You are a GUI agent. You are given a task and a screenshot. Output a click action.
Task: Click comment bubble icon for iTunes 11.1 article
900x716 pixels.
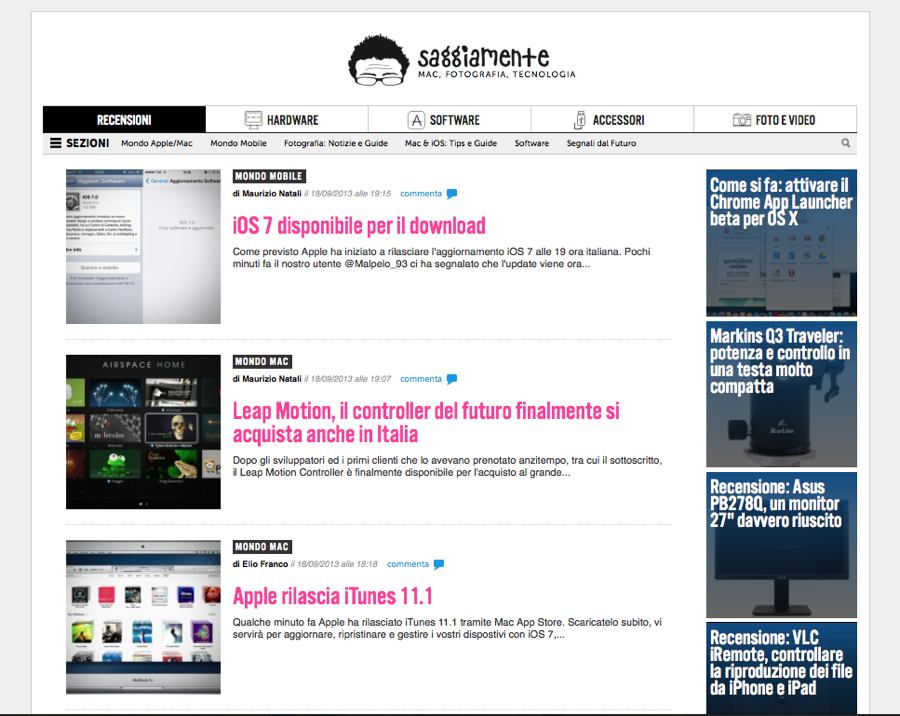[439, 564]
